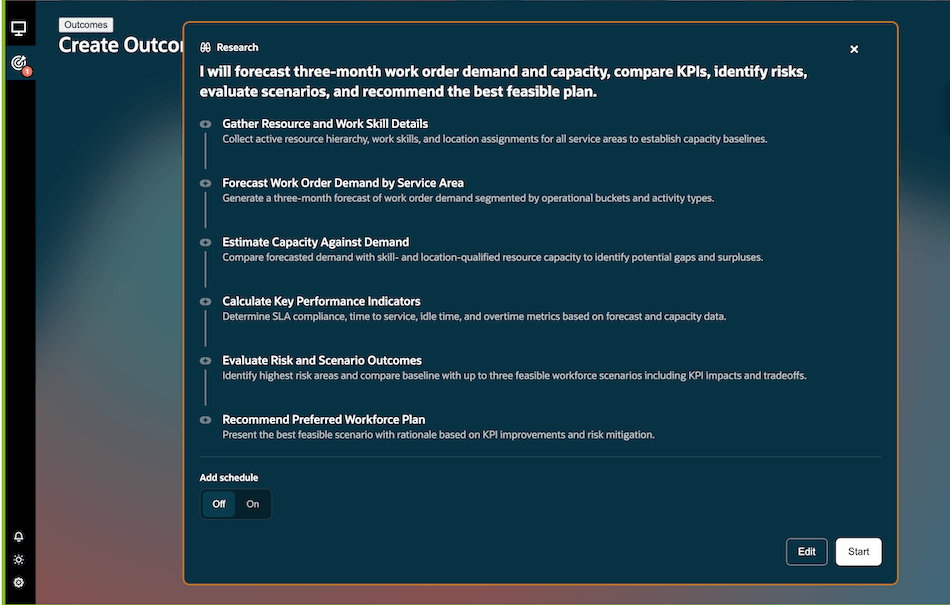This screenshot has width=950, height=605.
Task: Click step marker for Forecast Work Order Demand
Action: [205, 183]
